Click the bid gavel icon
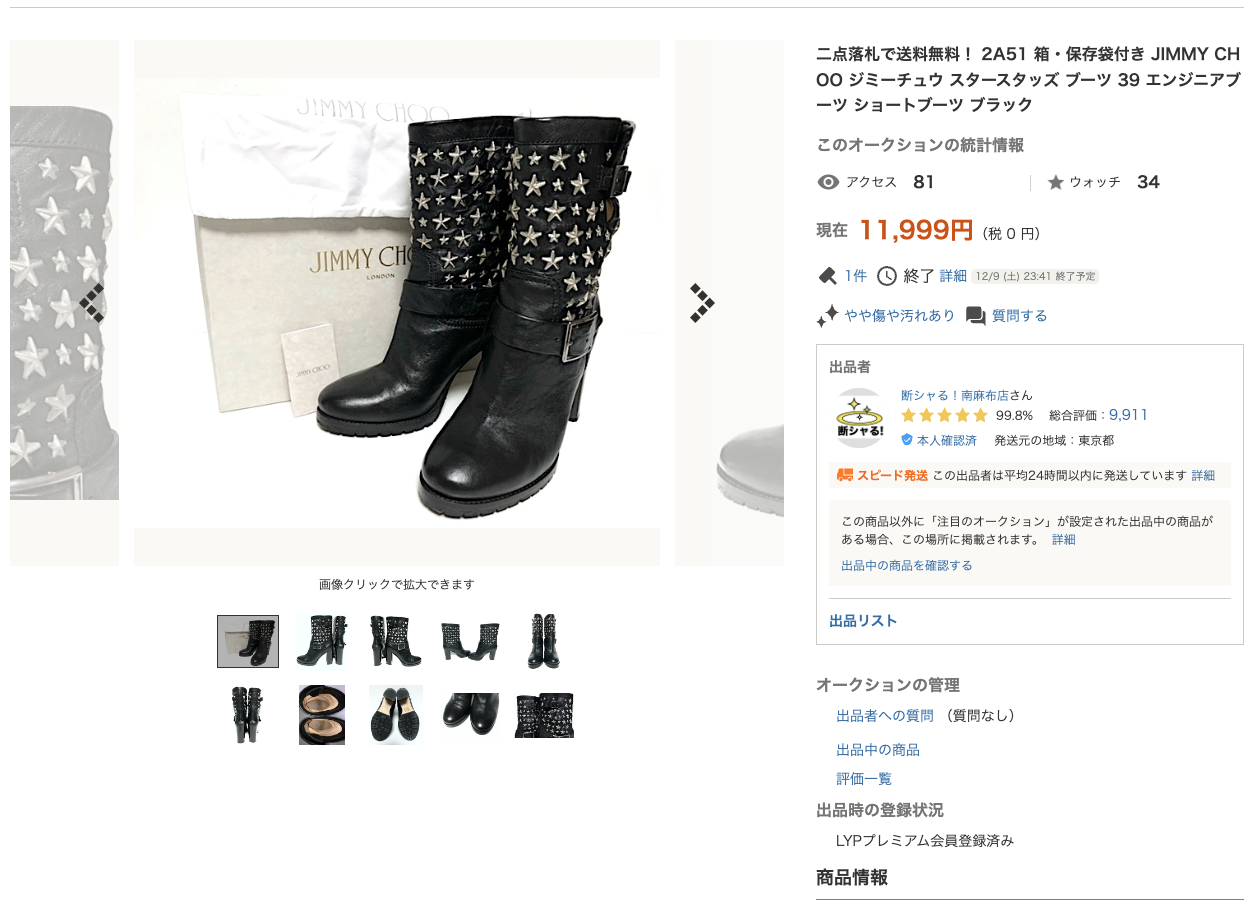1249x907 pixels. [827, 276]
